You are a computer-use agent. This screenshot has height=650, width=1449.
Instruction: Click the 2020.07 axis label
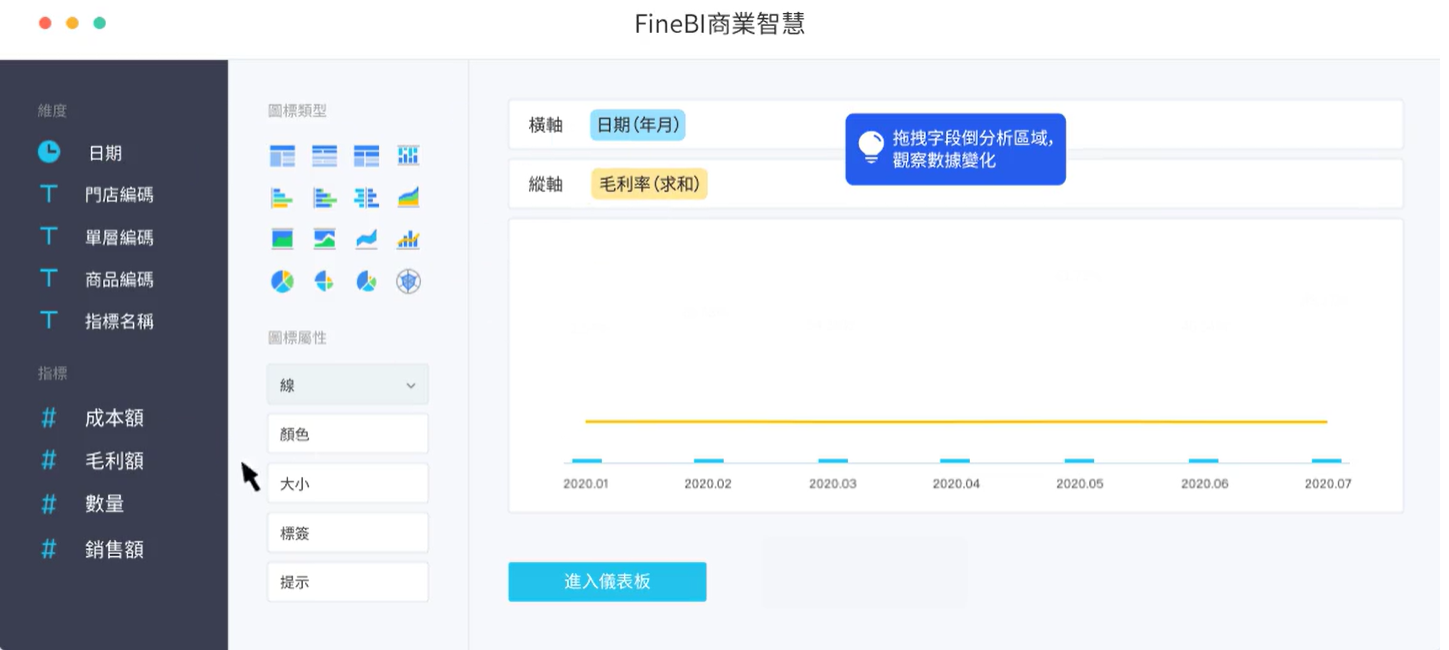(1328, 483)
